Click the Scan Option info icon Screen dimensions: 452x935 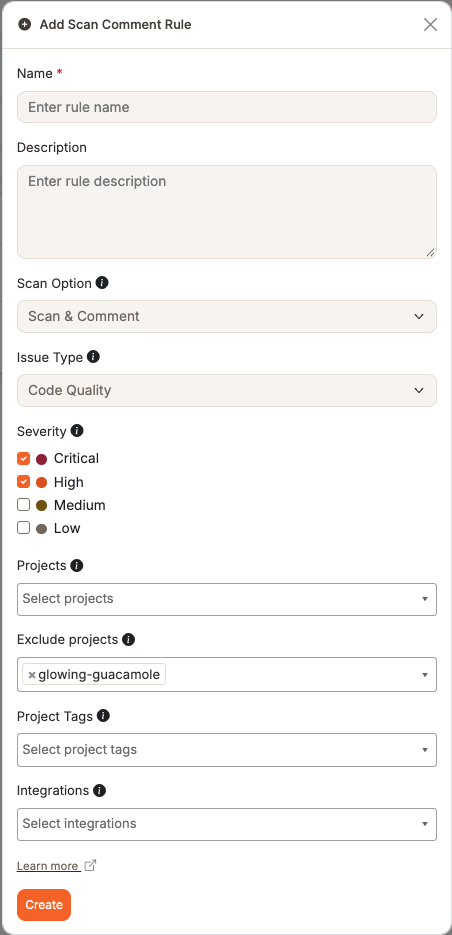[x=102, y=283]
